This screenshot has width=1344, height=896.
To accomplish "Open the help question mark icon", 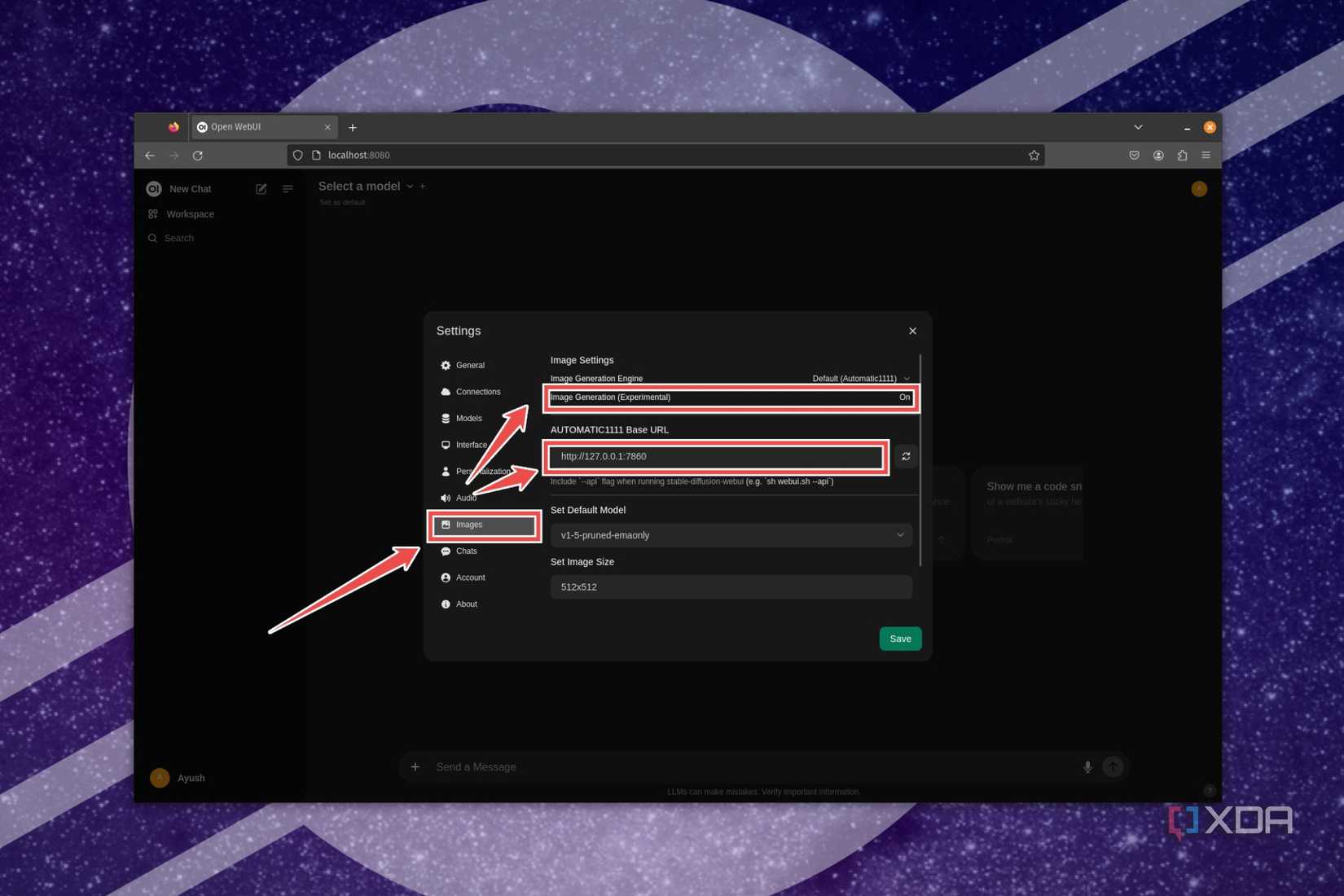I will click(1209, 791).
